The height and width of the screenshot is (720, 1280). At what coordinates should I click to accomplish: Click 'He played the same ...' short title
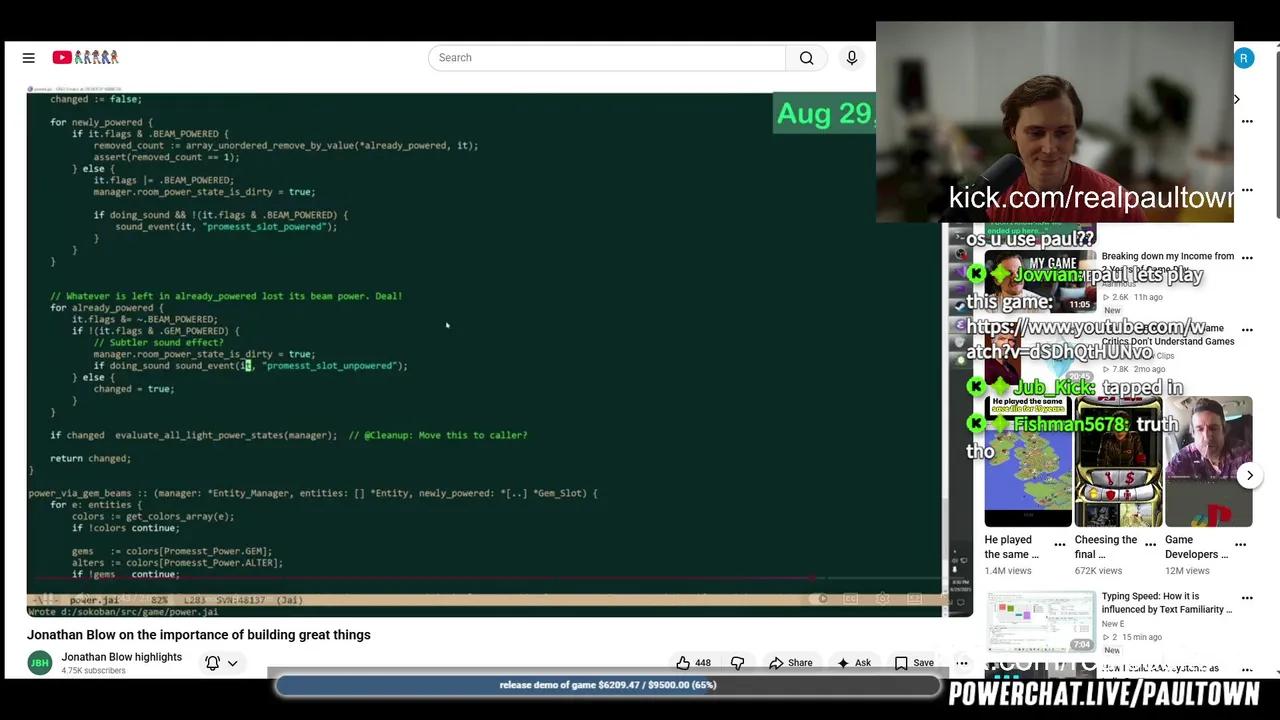click(1012, 547)
